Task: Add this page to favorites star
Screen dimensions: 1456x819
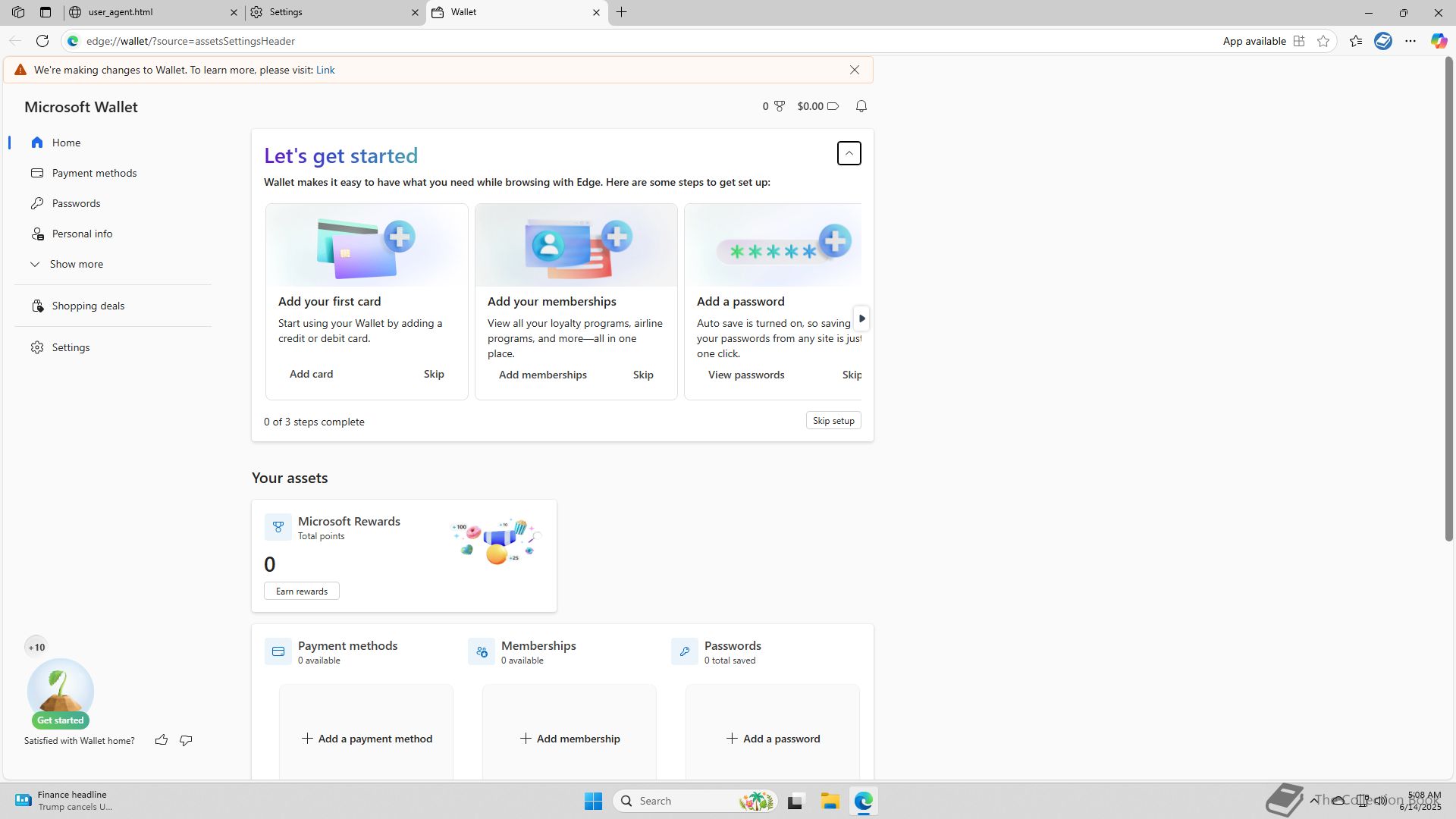Action: [x=1323, y=41]
